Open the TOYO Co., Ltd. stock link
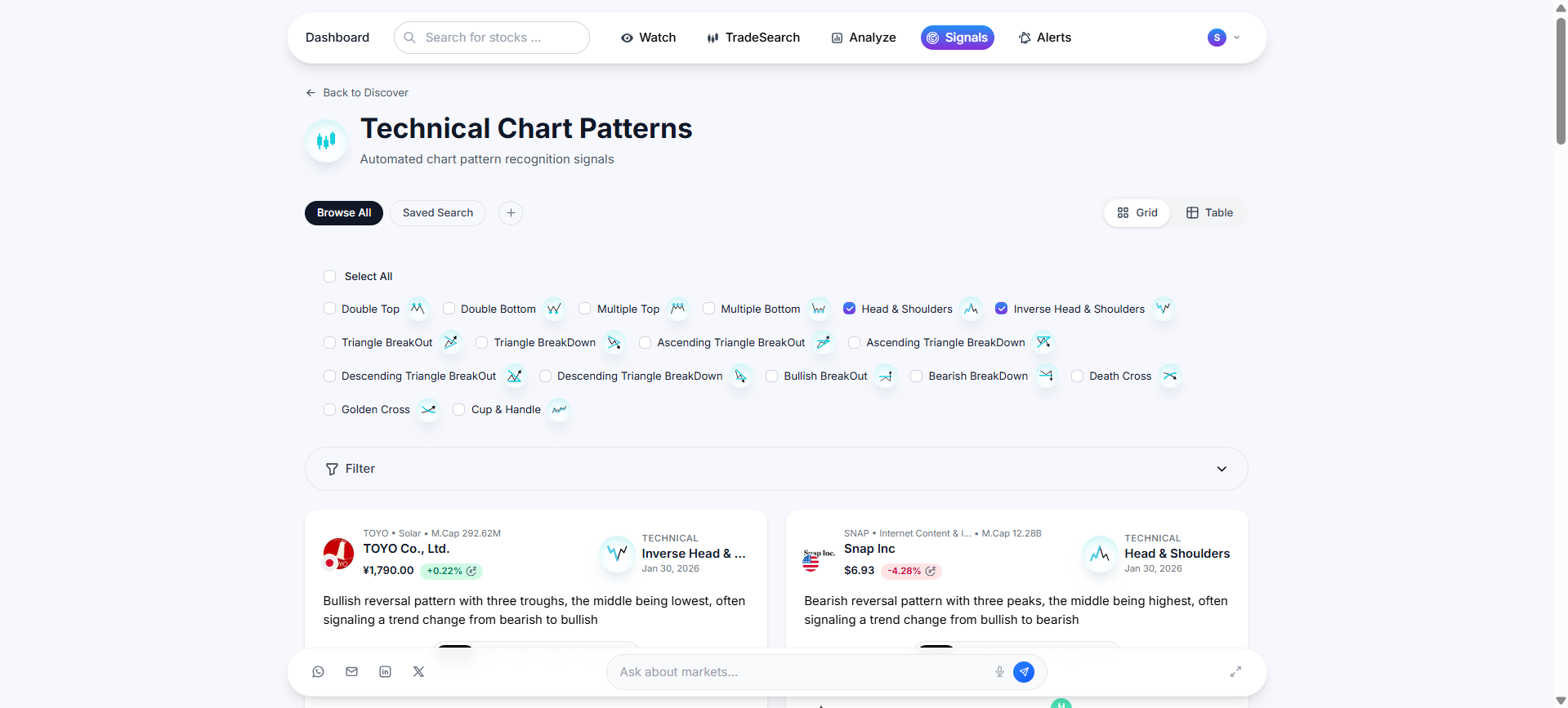 coord(406,549)
